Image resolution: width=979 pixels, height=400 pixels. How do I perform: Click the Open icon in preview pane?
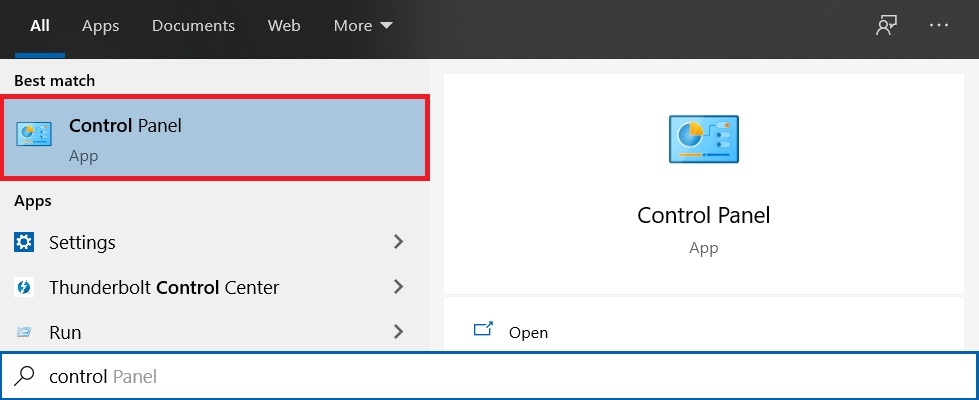[484, 331]
